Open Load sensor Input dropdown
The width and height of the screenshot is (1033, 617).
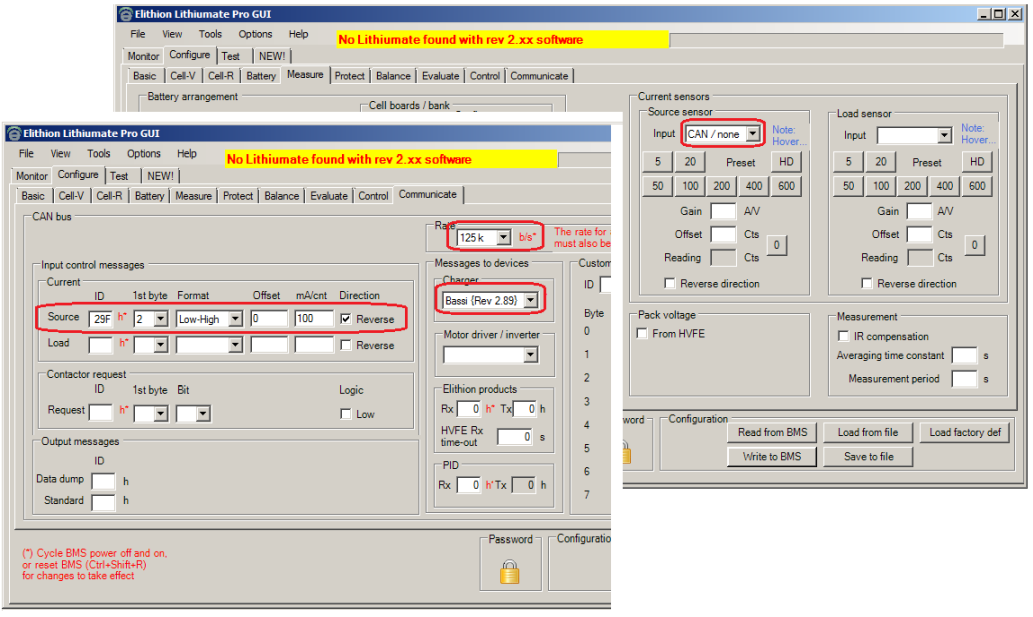(945, 136)
